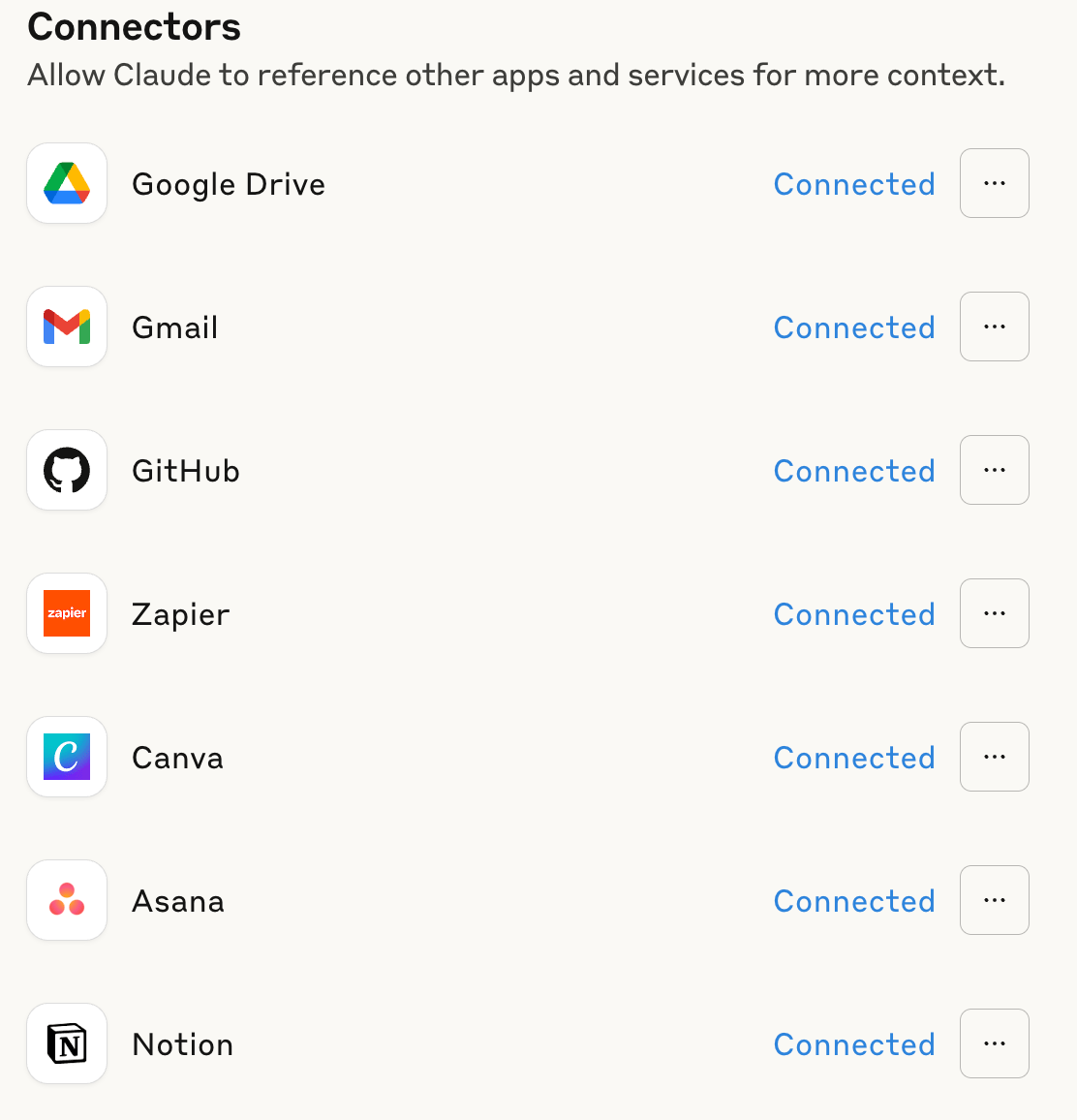Click the orange Zapier logo
The height and width of the screenshot is (1120, 1077).
[67, 613]
